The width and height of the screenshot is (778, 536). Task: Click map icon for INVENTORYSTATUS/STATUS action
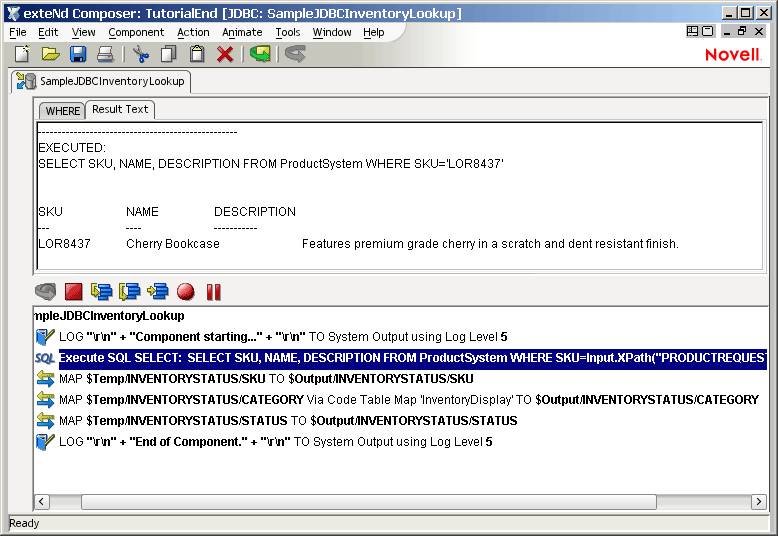[x=45, y=421]
